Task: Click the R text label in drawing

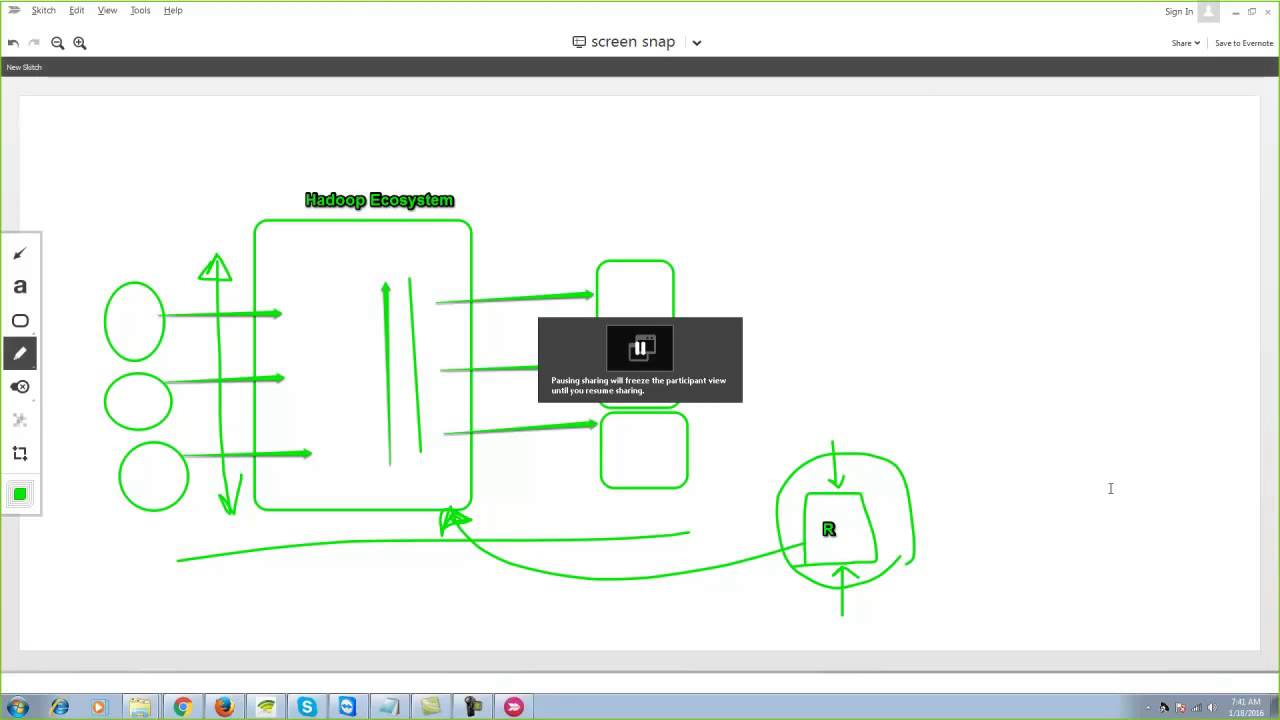Action: [828, 529]
